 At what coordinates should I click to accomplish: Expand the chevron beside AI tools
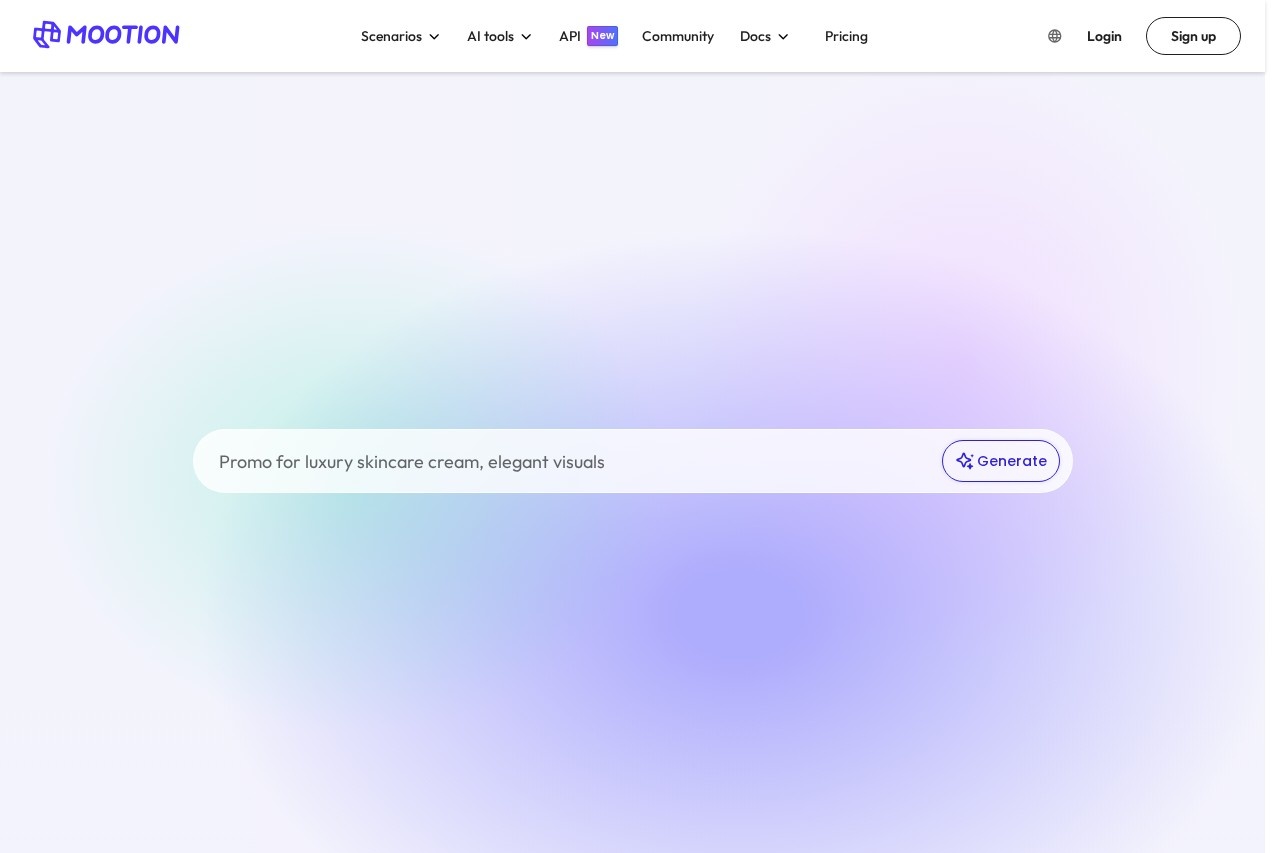click(x=526, y=37)
